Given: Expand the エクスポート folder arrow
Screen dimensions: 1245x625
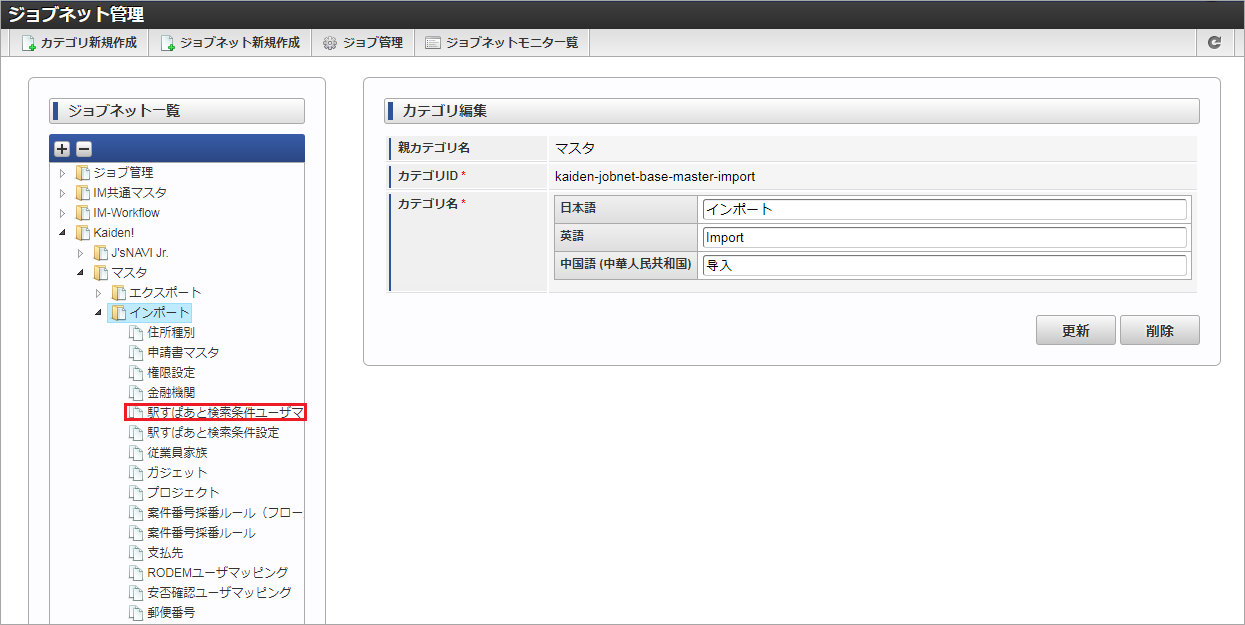Looking at the screenshot, I should pyautogui.click(x=98, y=293).
